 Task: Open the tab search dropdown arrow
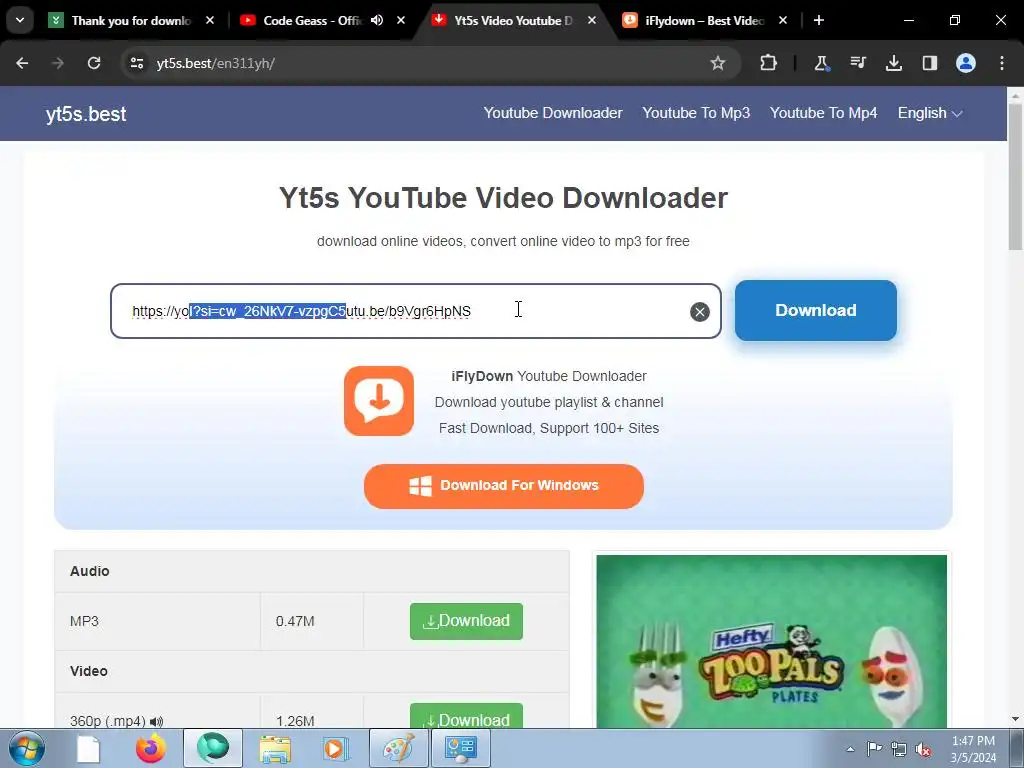point(20,20)
